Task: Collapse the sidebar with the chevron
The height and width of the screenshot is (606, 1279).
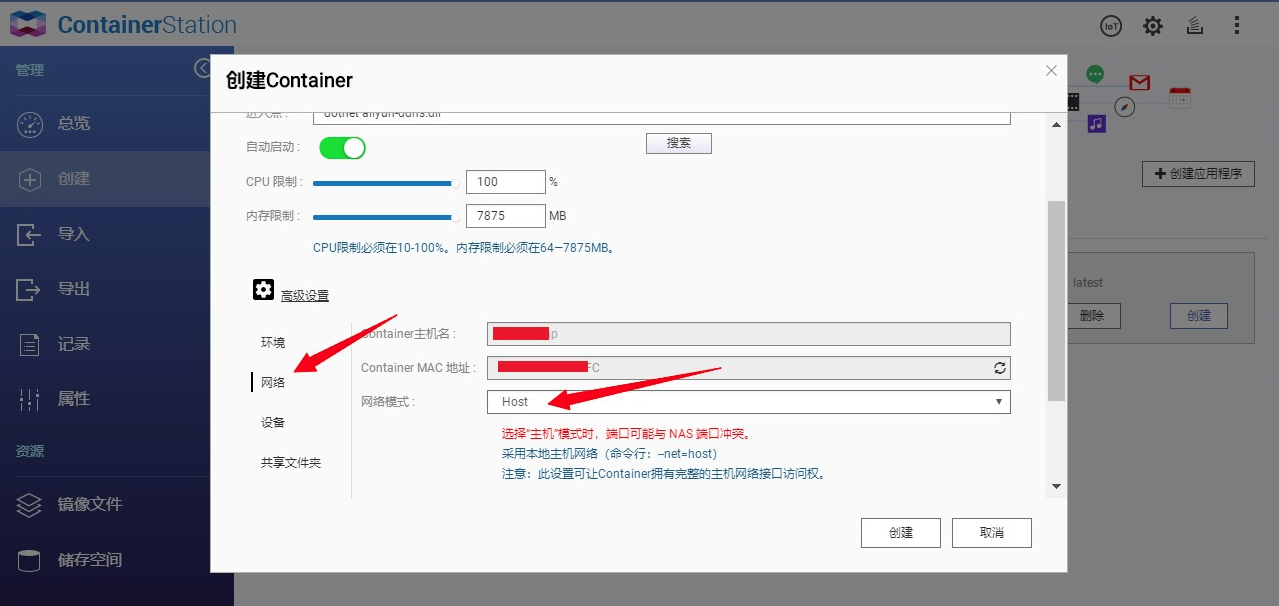Action: (x=201, y=69)
